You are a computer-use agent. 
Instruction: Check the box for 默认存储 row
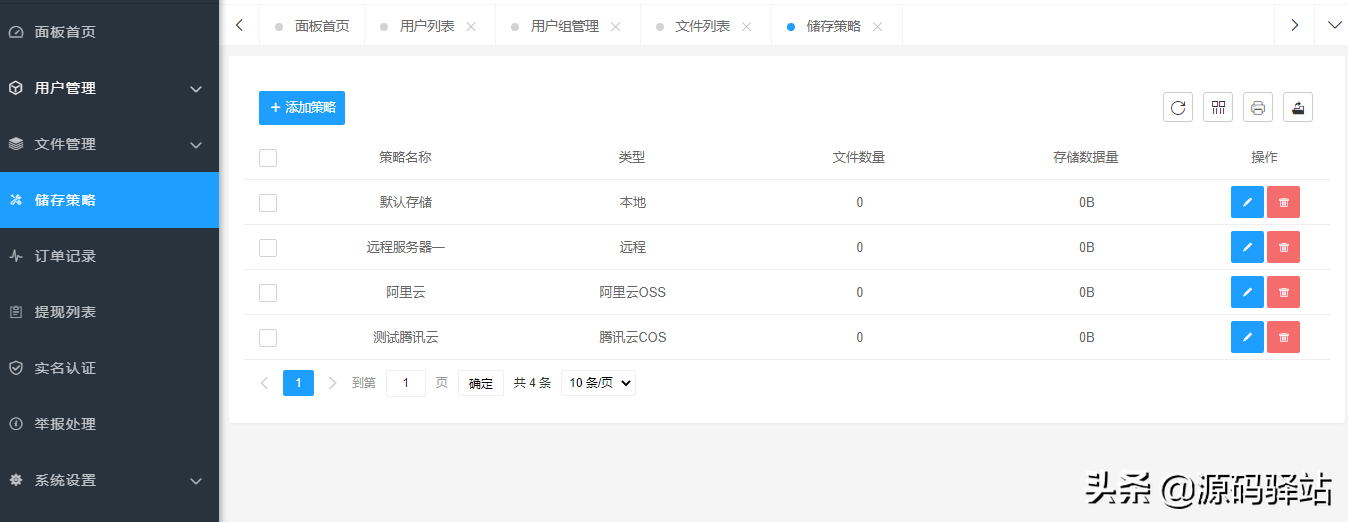[x=268, y=203]
